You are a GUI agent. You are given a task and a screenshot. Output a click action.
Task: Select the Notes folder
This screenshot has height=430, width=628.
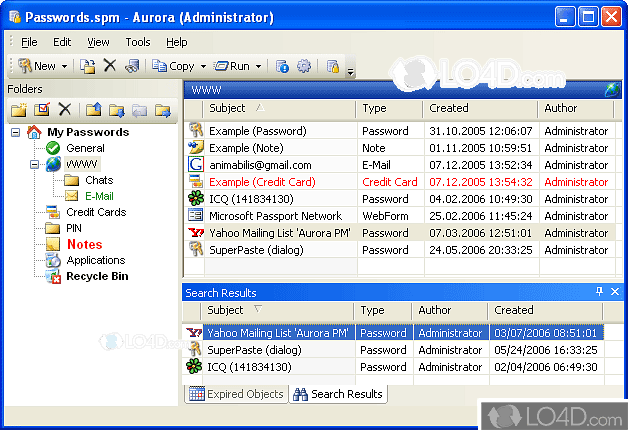[x=85, y=244]
